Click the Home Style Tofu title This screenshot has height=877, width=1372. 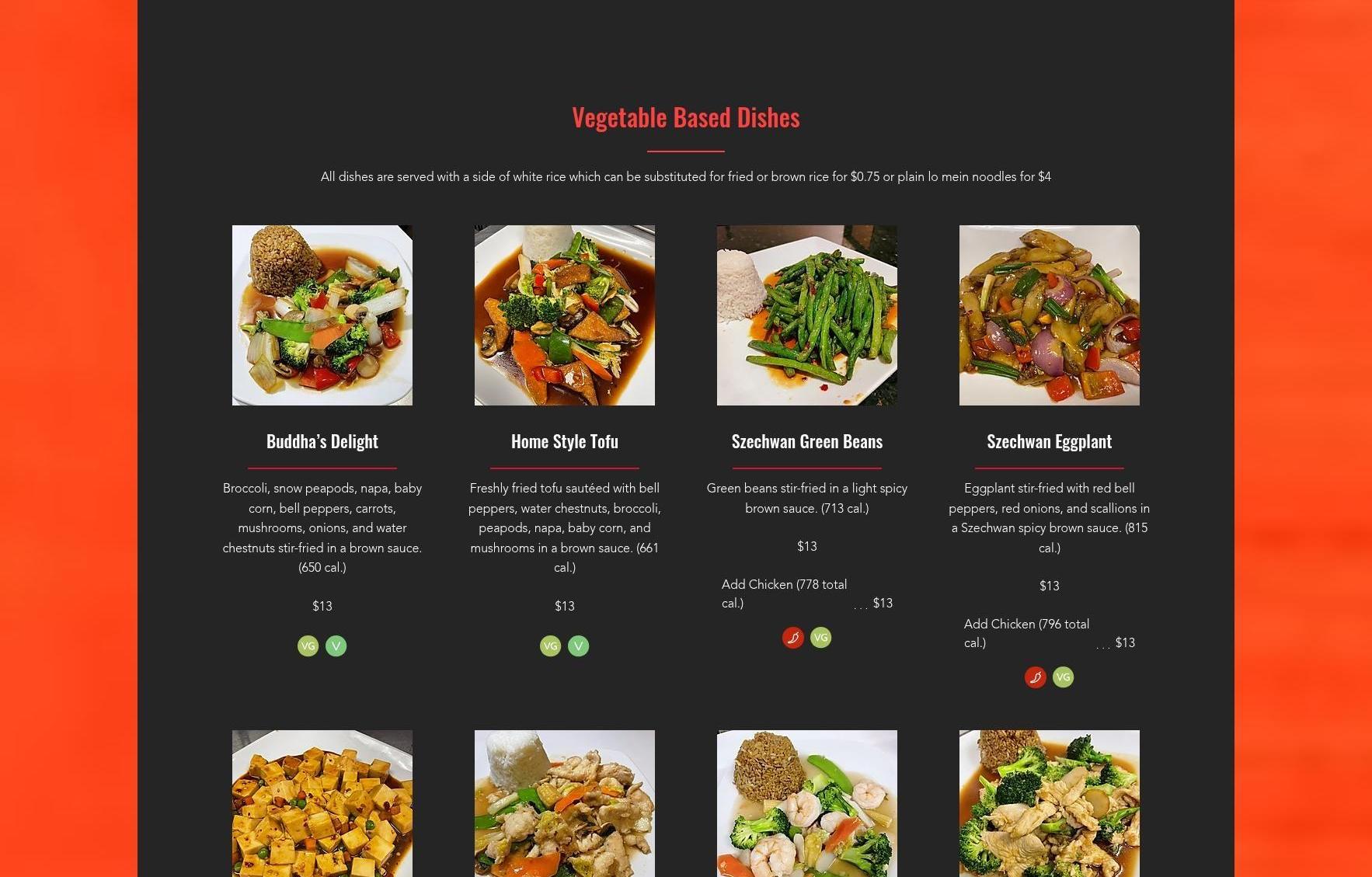tap(565, 441)
